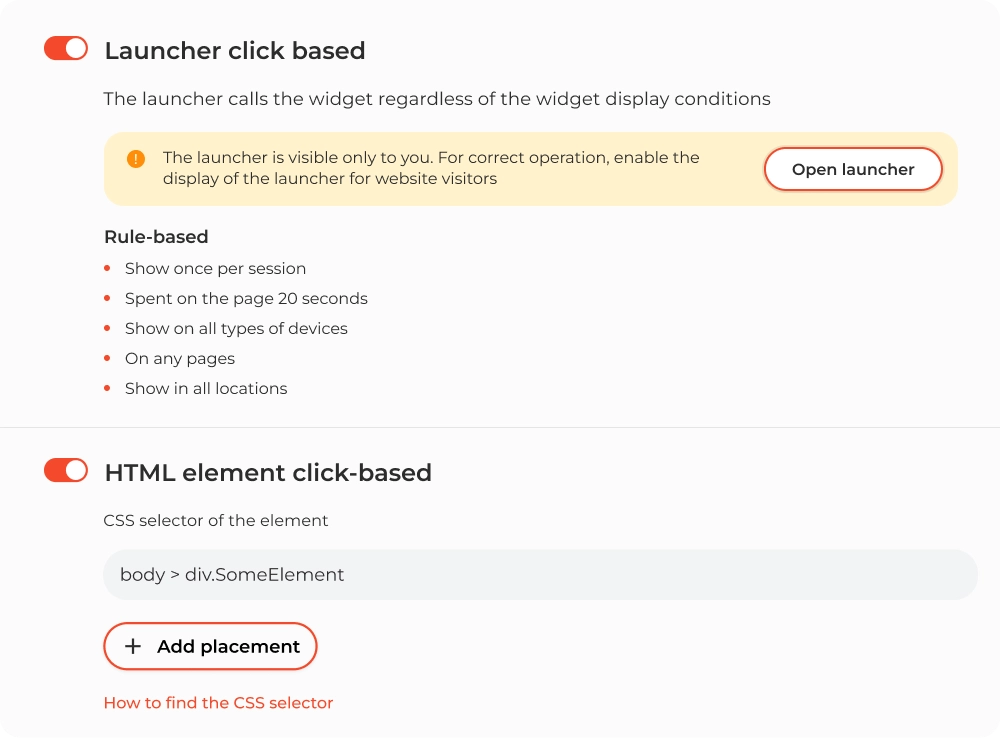Focus the body > div.SomeElement selector field
Viewport: 1000px width, 738px height.
[540, 575]
